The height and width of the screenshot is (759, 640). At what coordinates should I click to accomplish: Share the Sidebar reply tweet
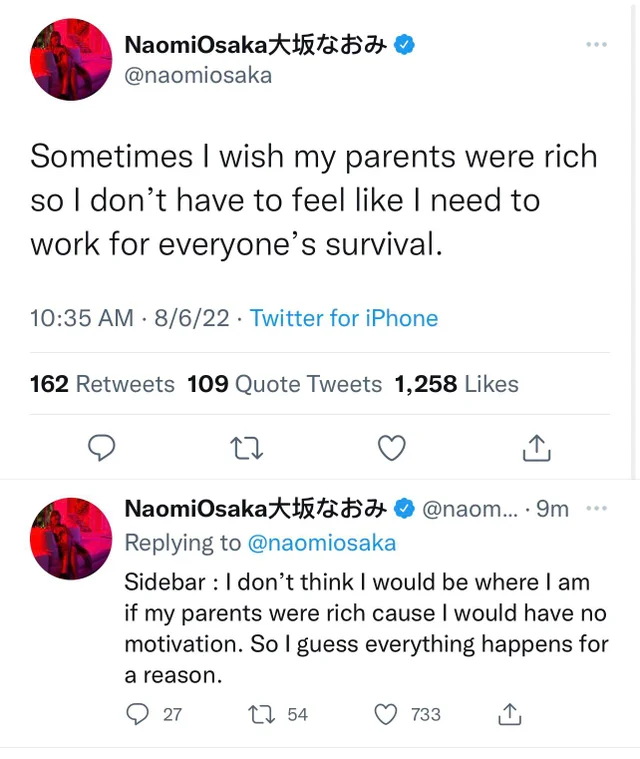(x=509, y=713)
